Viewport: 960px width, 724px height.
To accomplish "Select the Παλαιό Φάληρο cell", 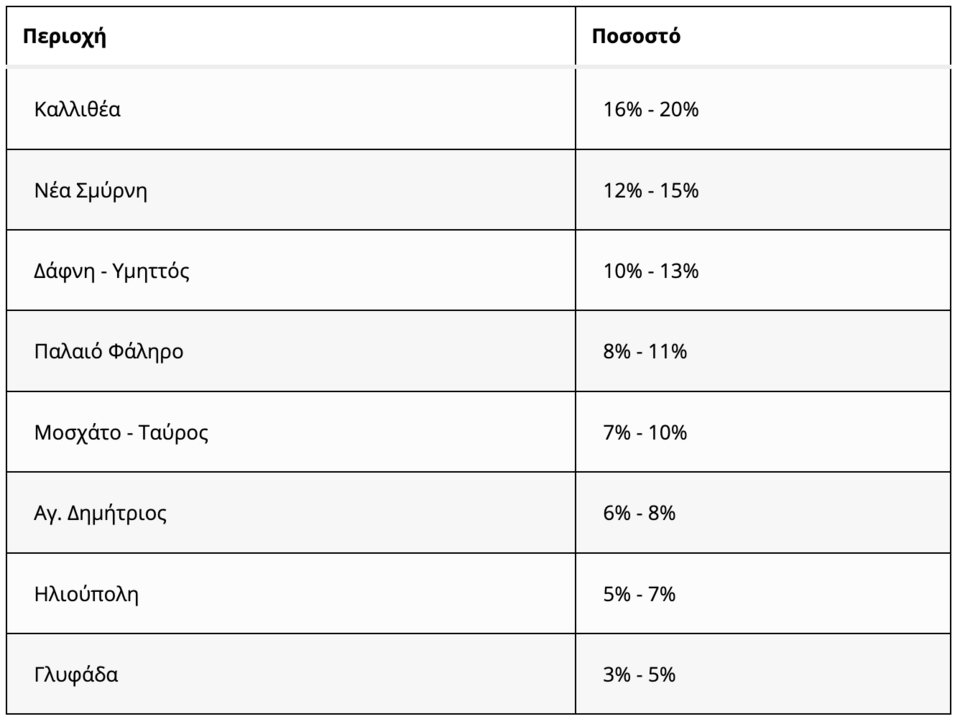I will pyautogui.click(x=108, y=352).
